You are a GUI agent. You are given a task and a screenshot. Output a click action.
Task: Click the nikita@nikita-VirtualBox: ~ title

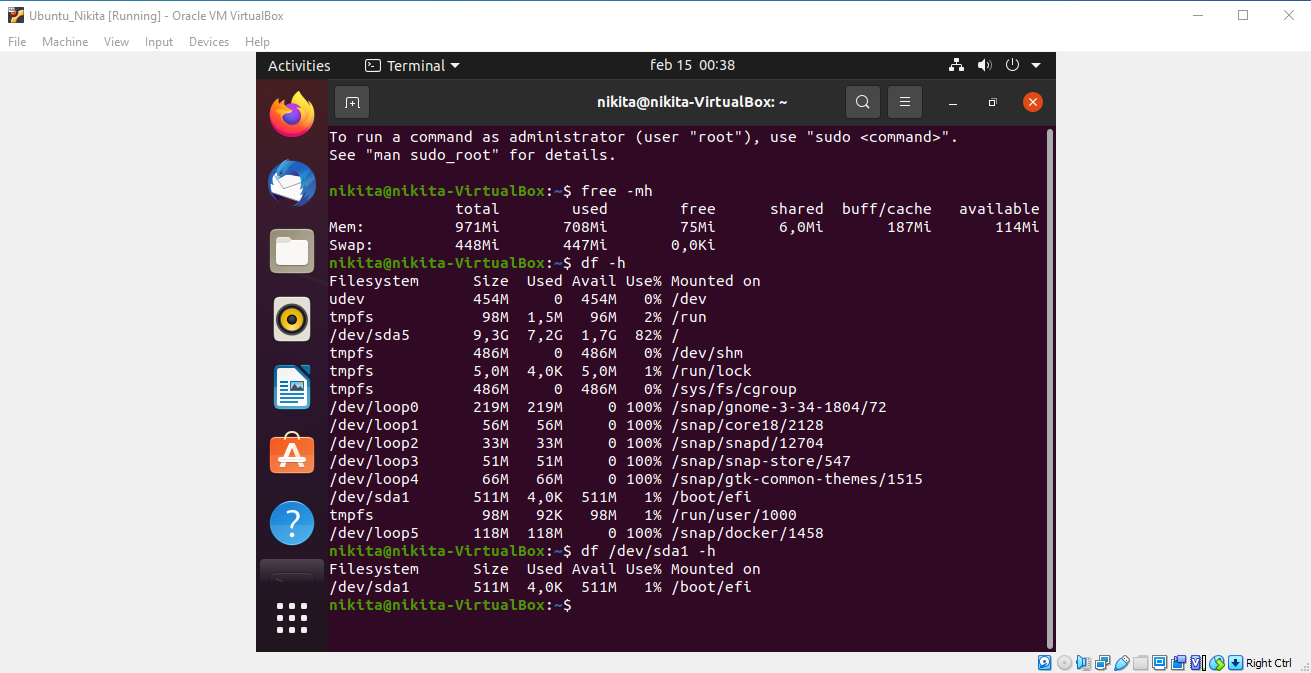(692, 102)
